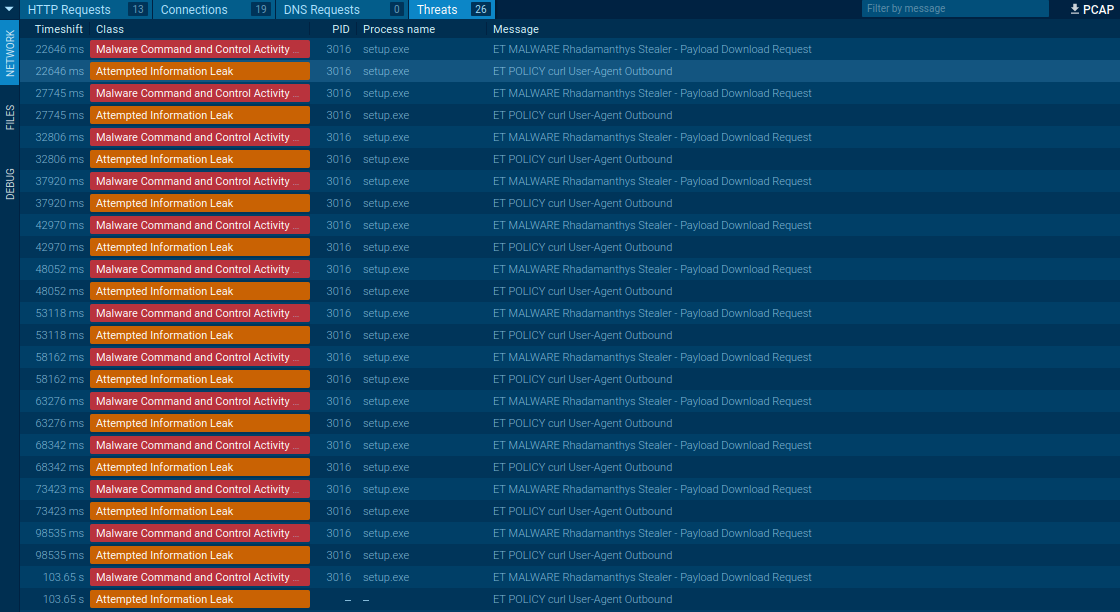The width and height of the screenshot is (1120, 612).
Task: Switch to the FILES side tab
Action: 10,117
